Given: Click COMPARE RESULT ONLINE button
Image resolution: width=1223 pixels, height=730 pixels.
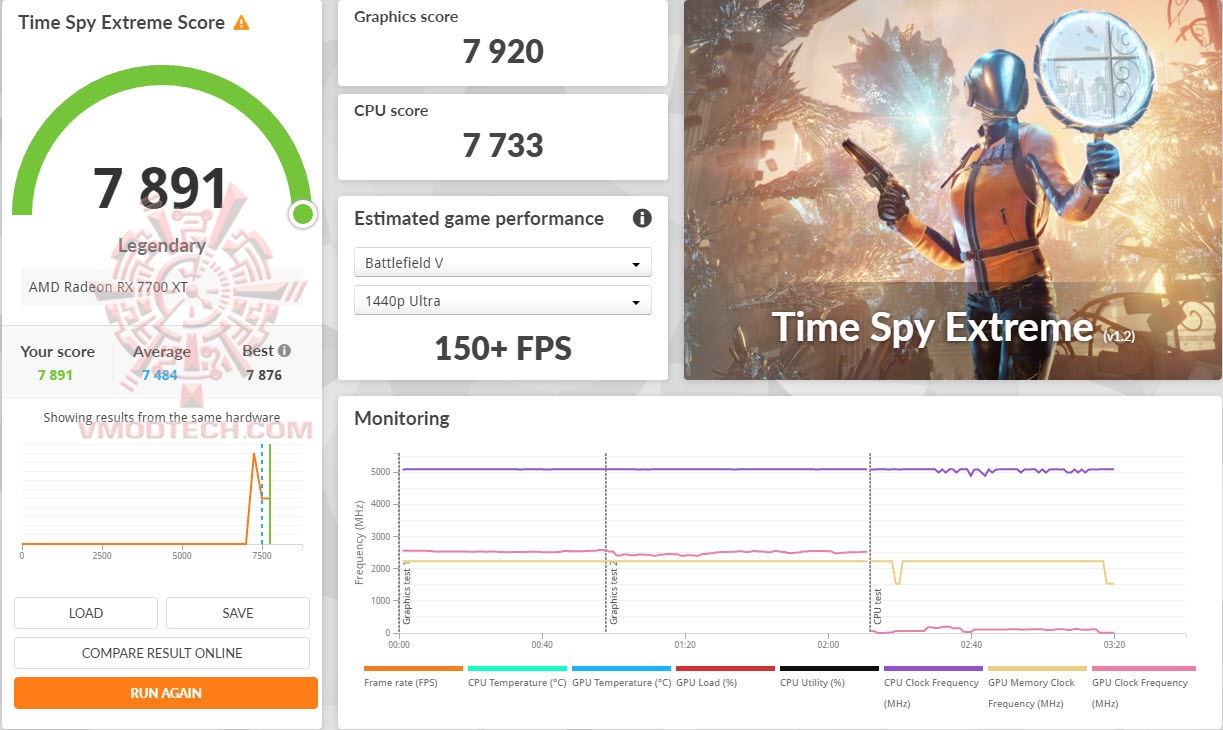Looking at the screenshot, I should pos(162,653).
